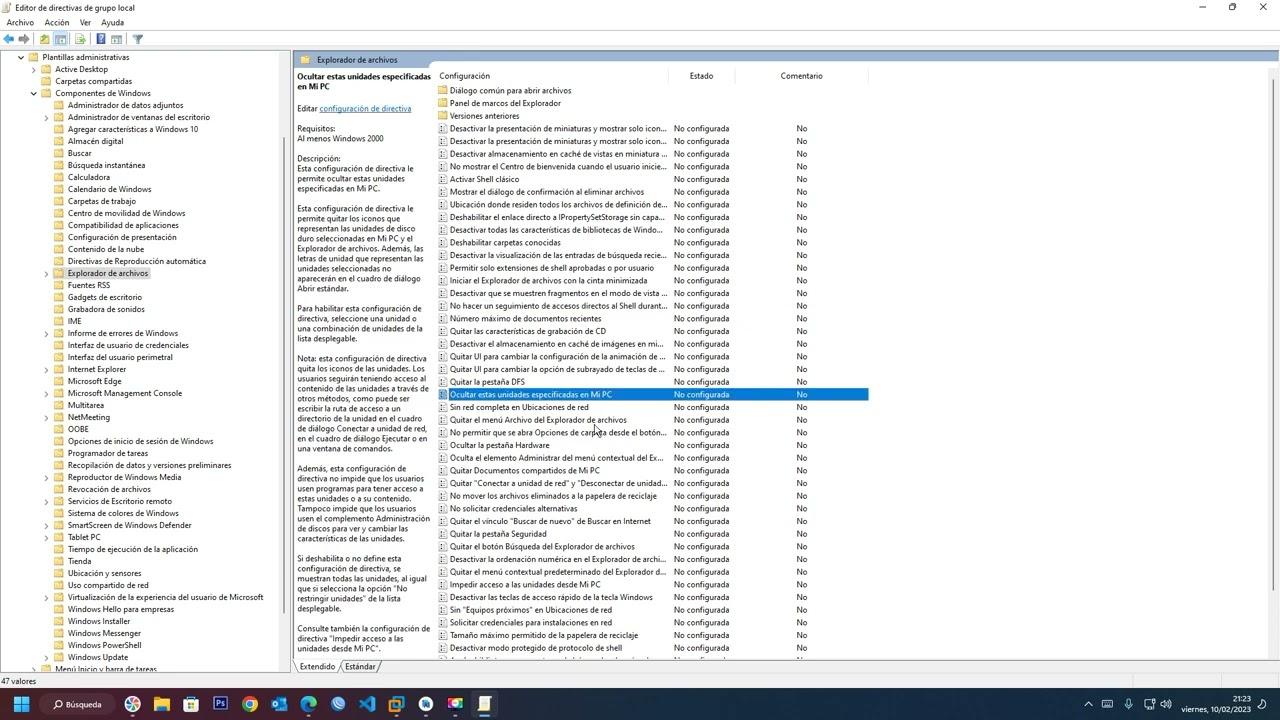Screen dimensions: 1280x720
Task: Expand the Informe de errores de Windows node
Action: pyautogui.click(x=46, y=333)
